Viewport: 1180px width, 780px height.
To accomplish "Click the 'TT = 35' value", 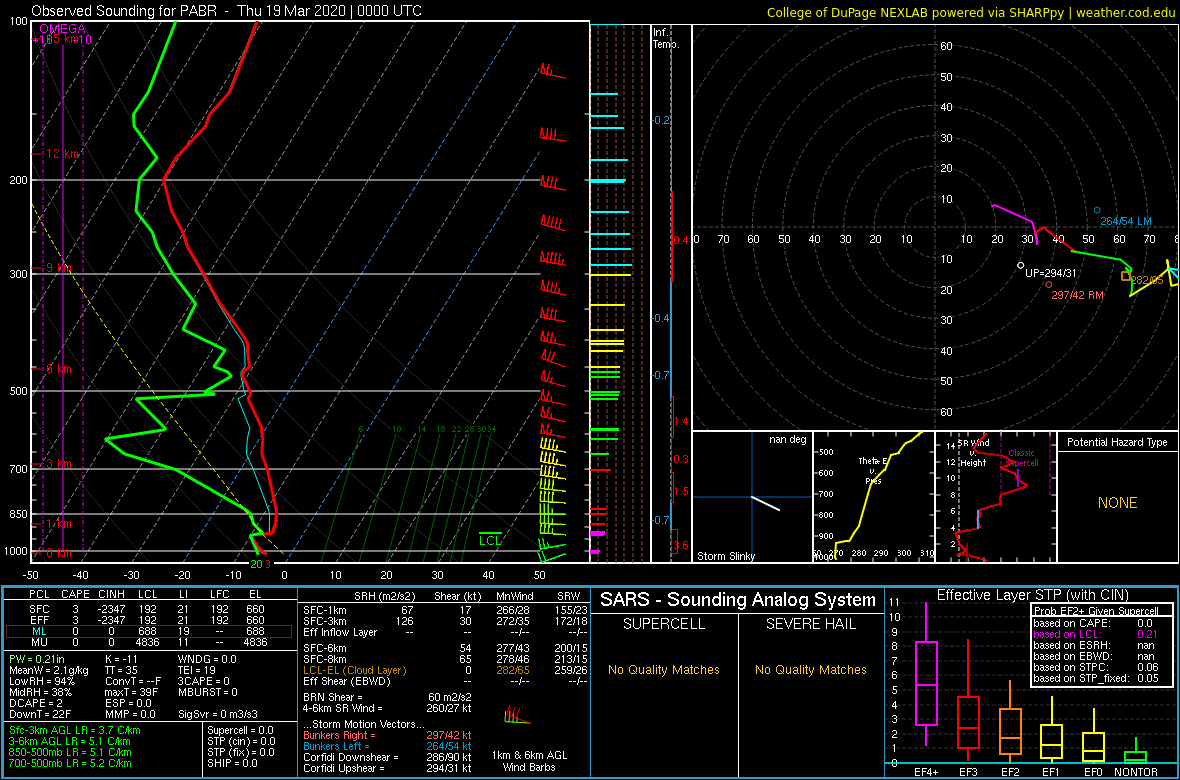I will point(122,670).
